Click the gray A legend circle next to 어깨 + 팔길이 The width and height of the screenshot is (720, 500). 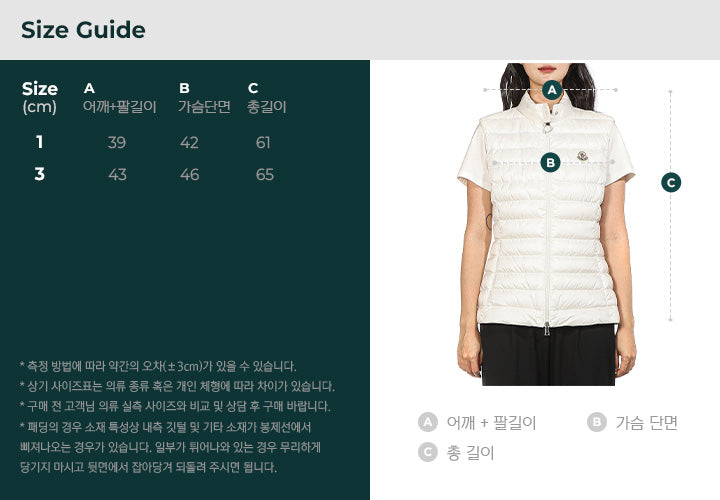tap(428, 422)
